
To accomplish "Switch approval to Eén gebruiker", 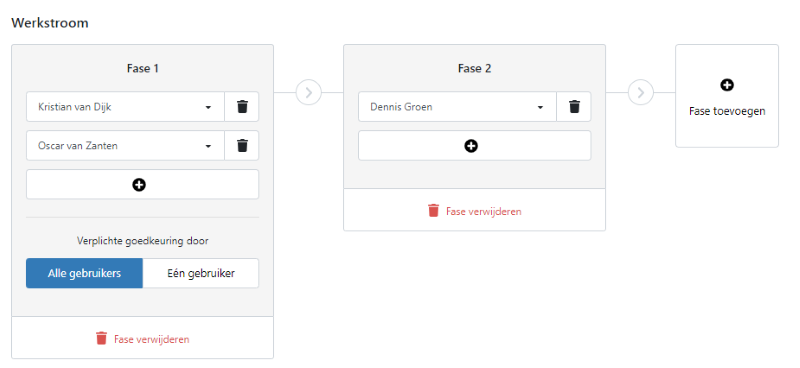I will (x=201, y=273).
